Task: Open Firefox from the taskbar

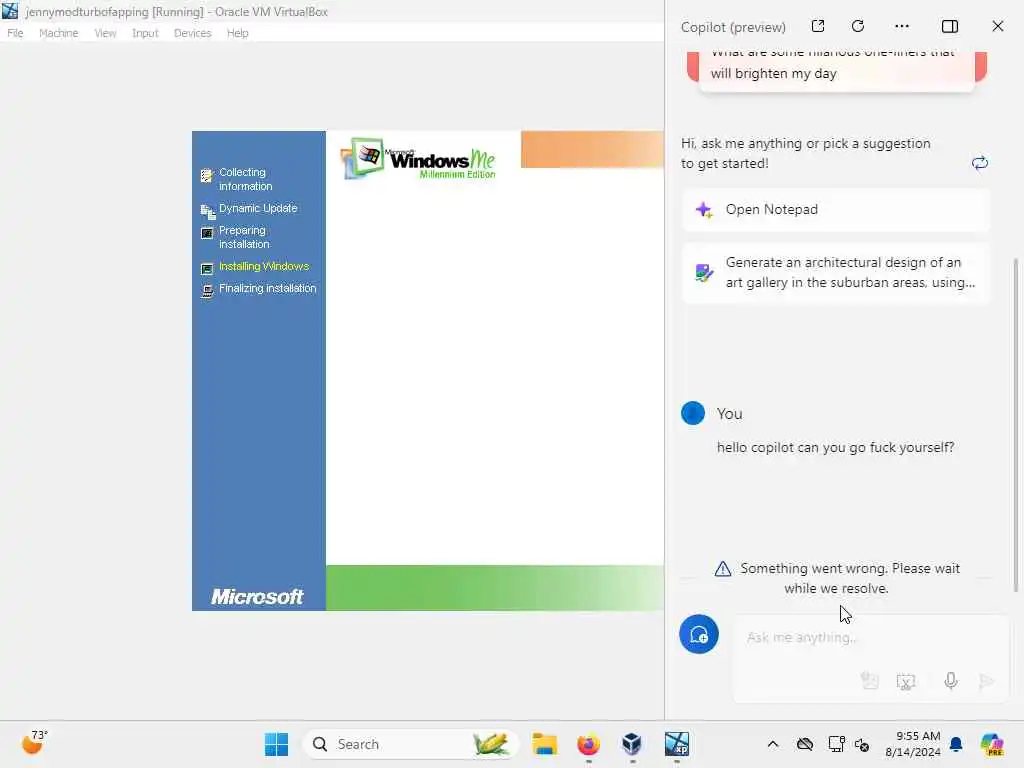Action: click(588, 744)
